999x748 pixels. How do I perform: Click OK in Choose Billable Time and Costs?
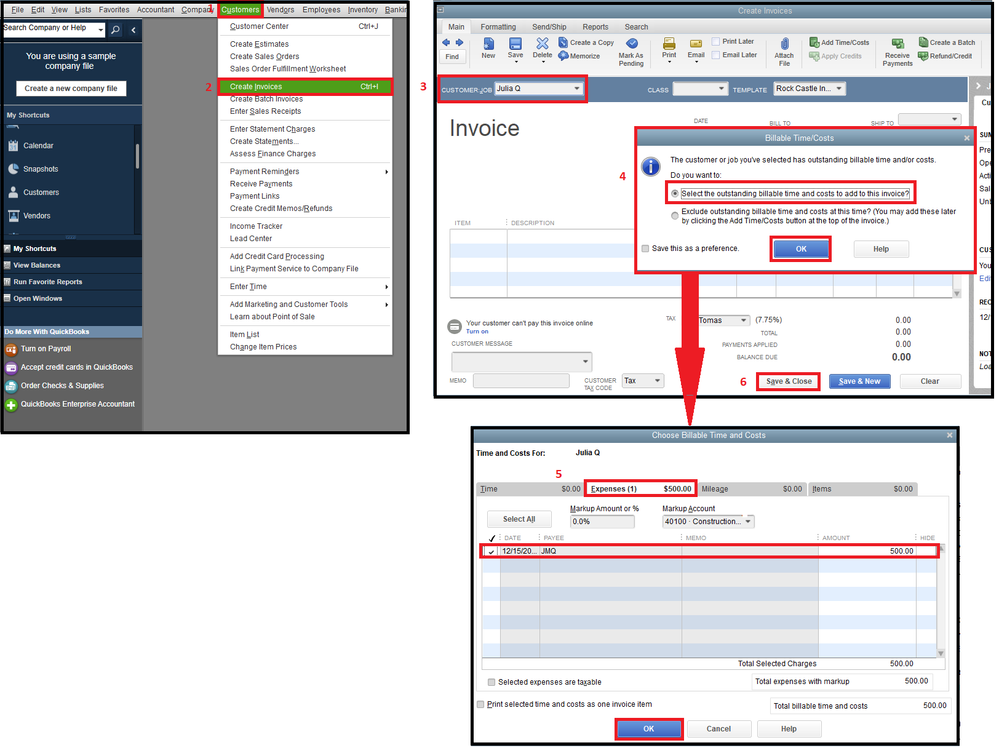coord(649,729)
